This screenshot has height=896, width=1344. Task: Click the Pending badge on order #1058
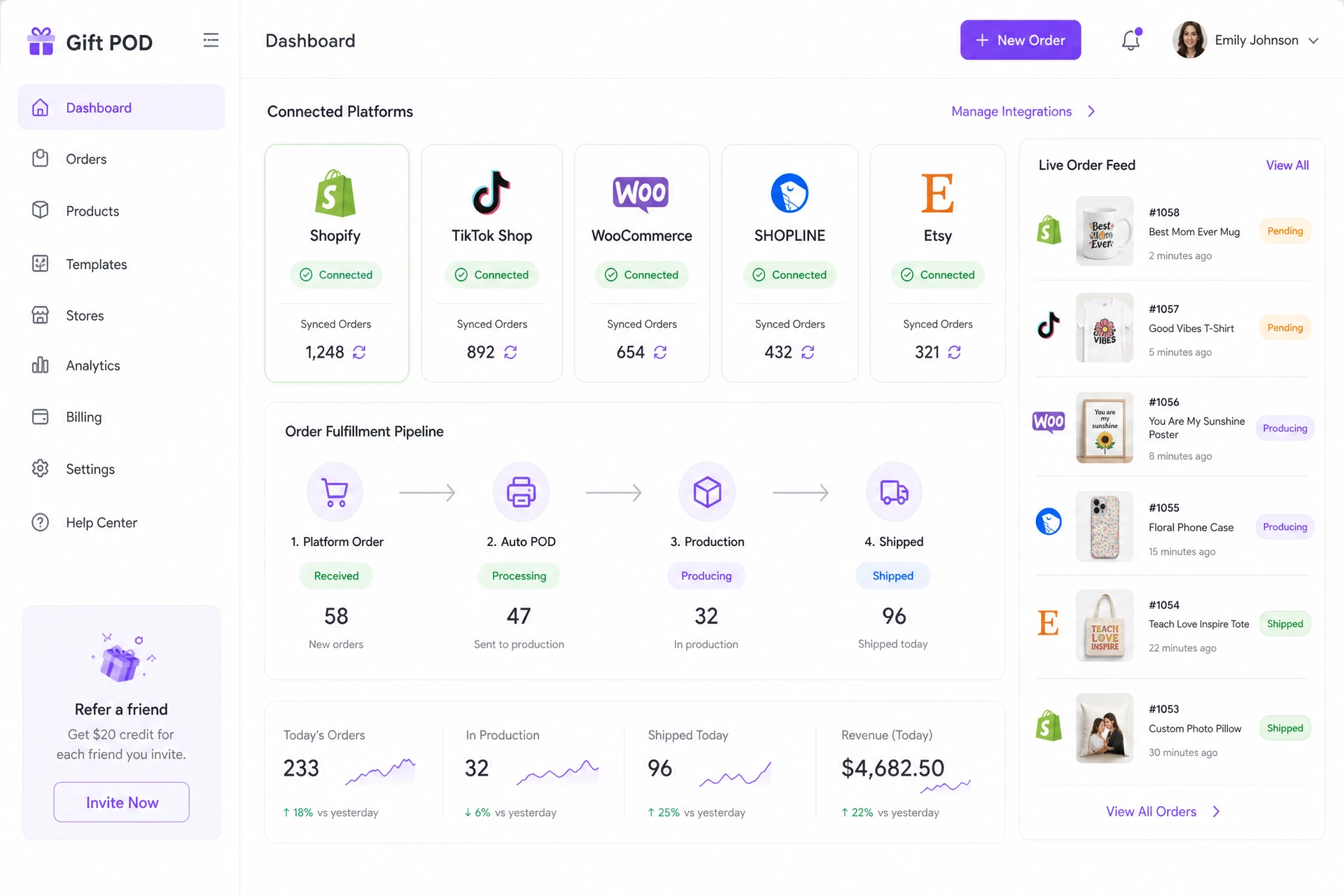[1284, 231]
